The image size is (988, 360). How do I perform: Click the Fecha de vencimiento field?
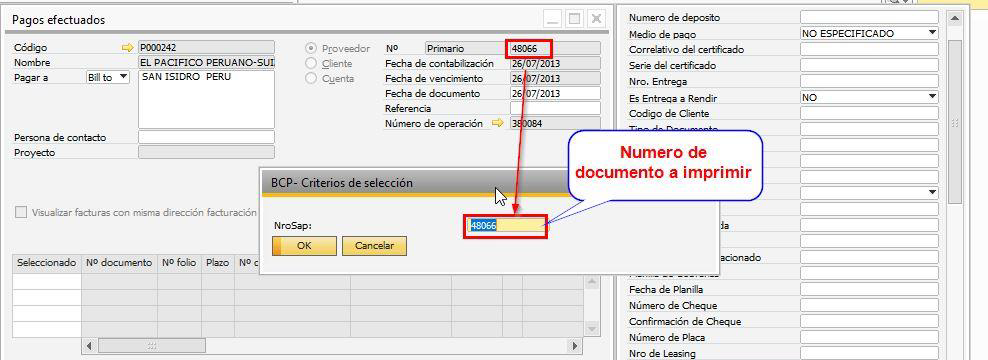pos(555,78)
